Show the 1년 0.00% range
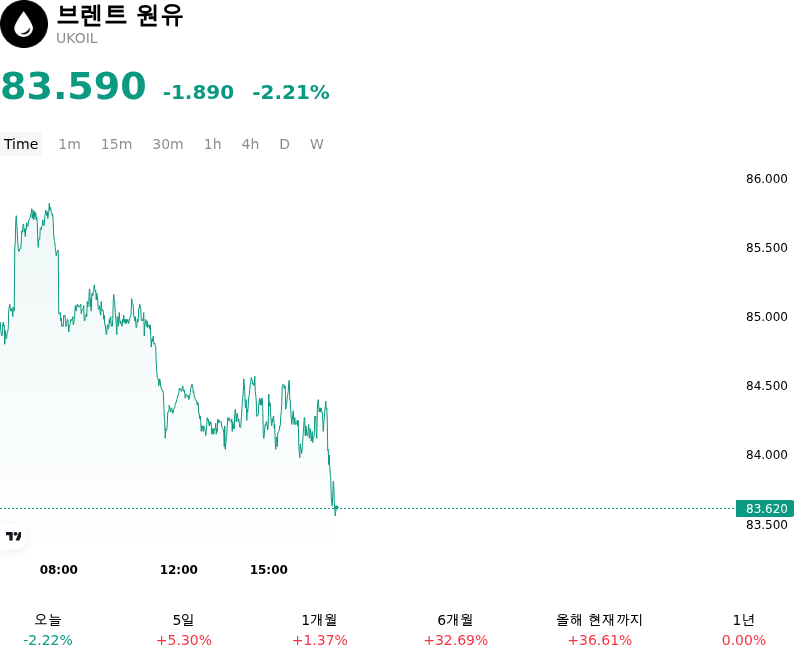The width and height of the screenshot is (800, 660). pos(744,630)
